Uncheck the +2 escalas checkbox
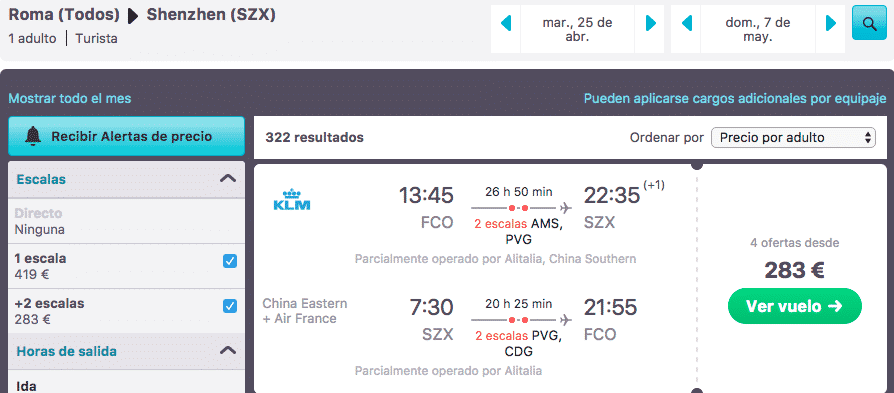The width and height of the screenshot is (894, 393). (230, 306)
